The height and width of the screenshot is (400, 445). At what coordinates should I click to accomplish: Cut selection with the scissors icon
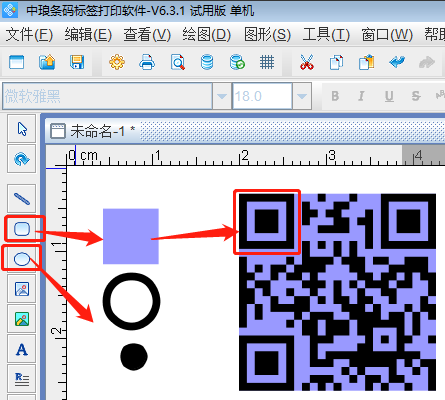(307, 62)
